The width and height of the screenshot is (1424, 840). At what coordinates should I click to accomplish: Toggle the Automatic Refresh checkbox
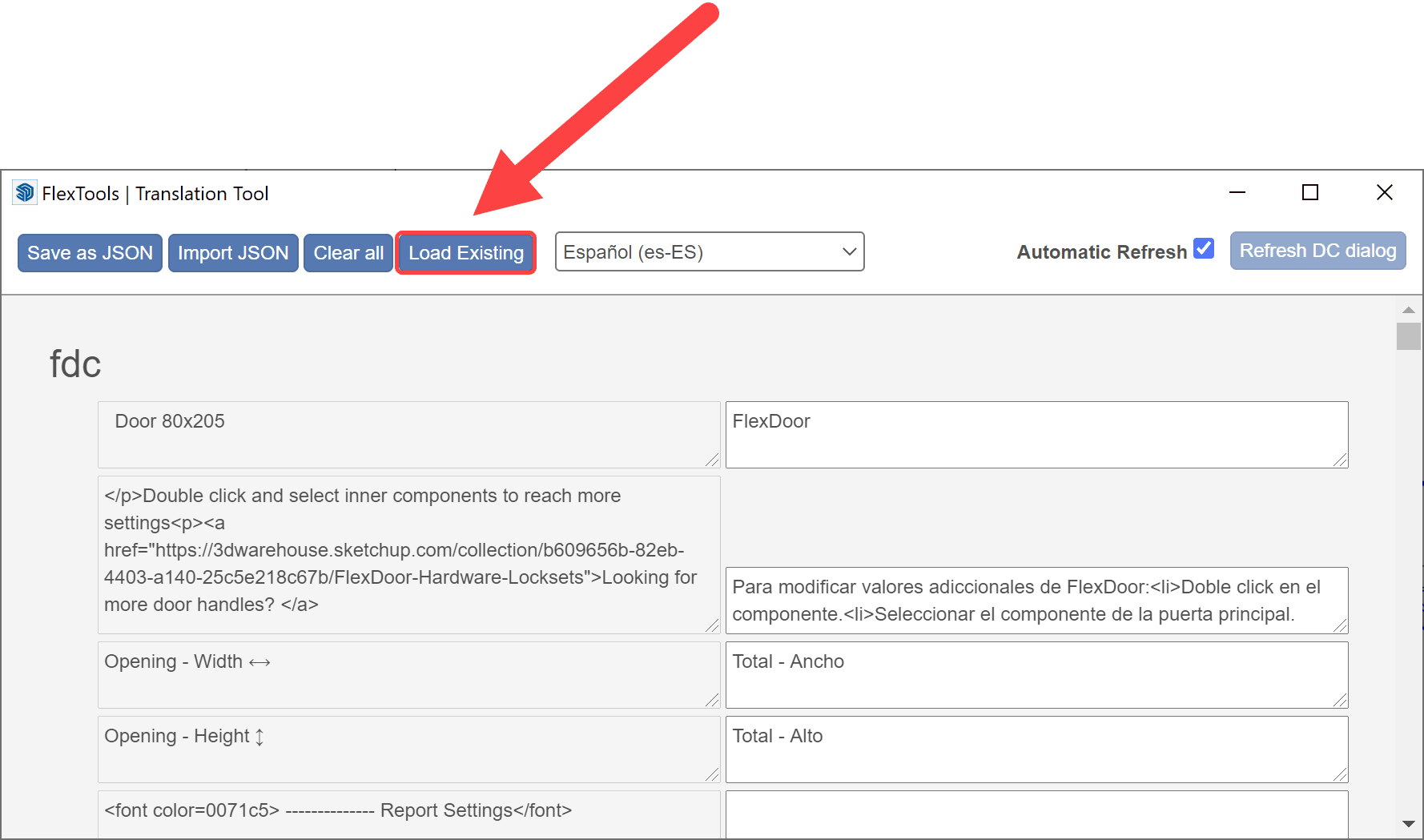[1203, 248]
